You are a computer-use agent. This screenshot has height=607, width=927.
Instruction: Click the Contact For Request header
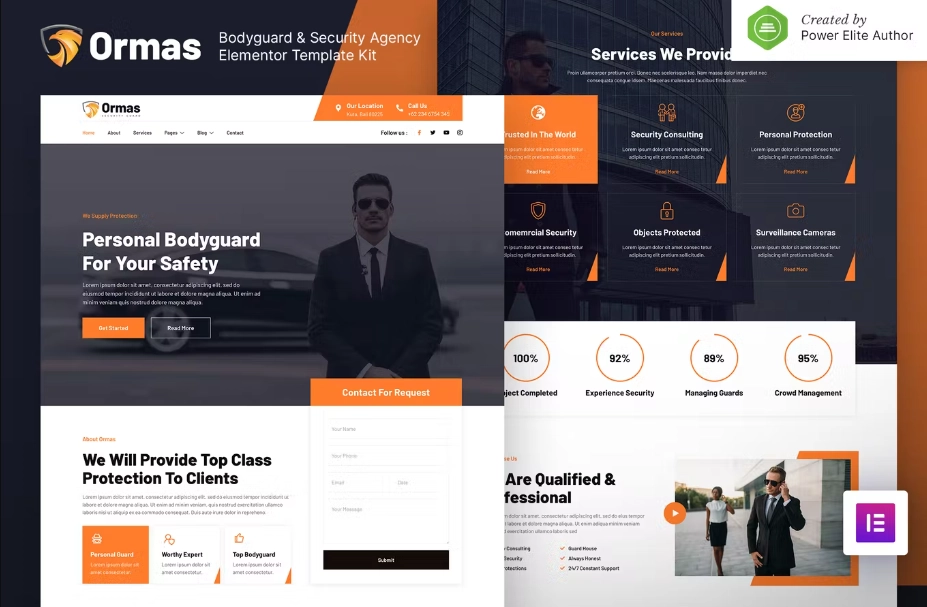click(386, 392)
